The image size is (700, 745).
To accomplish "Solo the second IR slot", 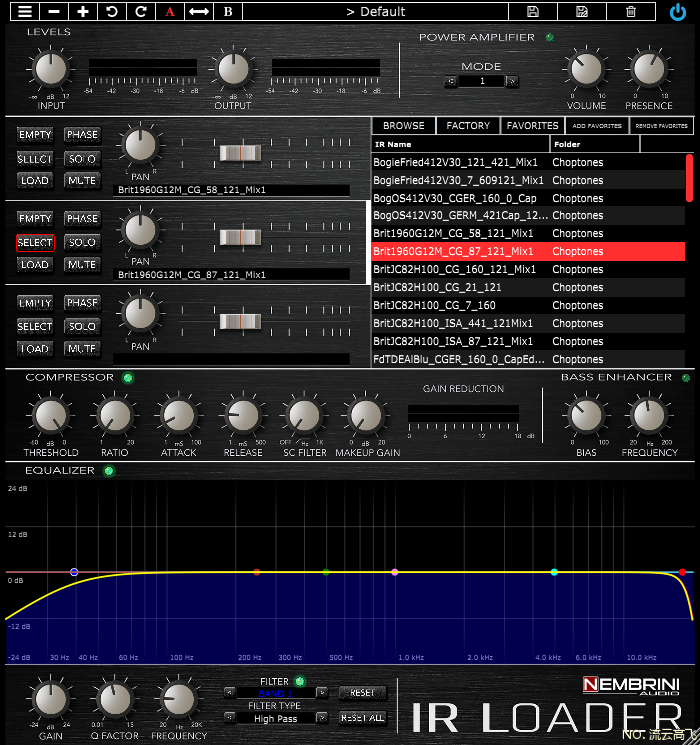I will [x=82, y=242].
